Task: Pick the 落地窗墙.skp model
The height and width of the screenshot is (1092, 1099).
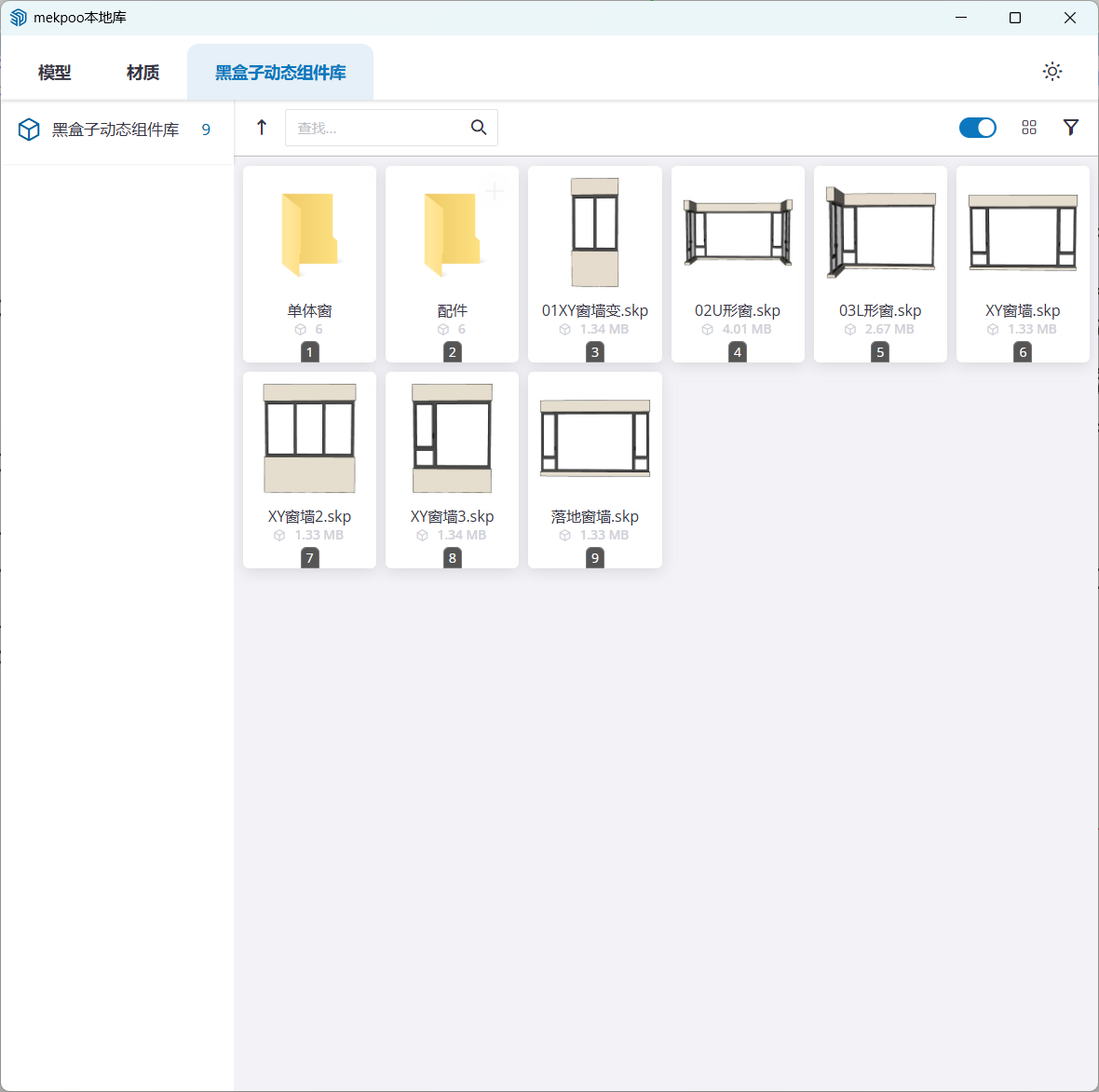Action: 594,439
